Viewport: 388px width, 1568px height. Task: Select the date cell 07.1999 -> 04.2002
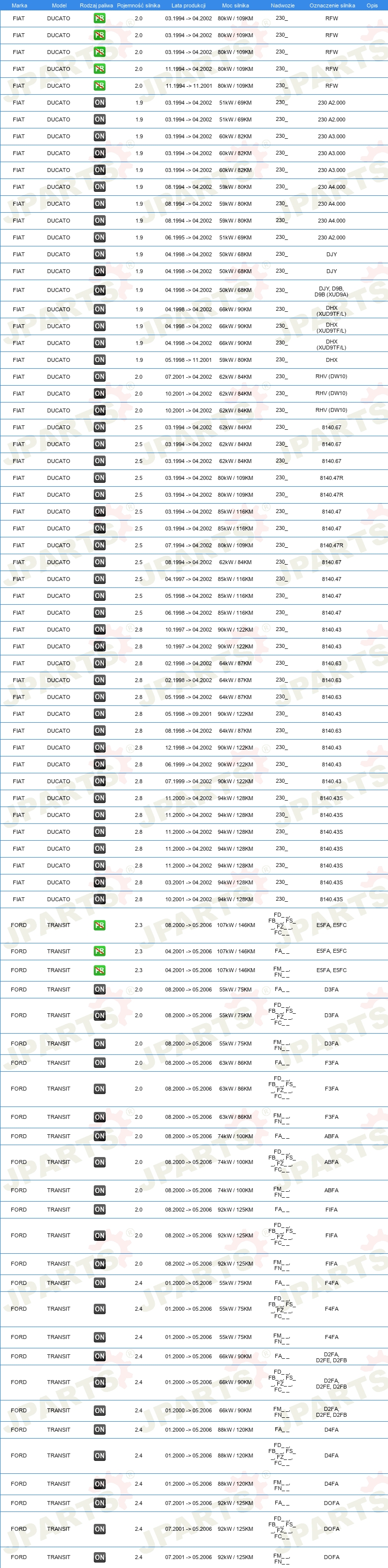point(188,782)
